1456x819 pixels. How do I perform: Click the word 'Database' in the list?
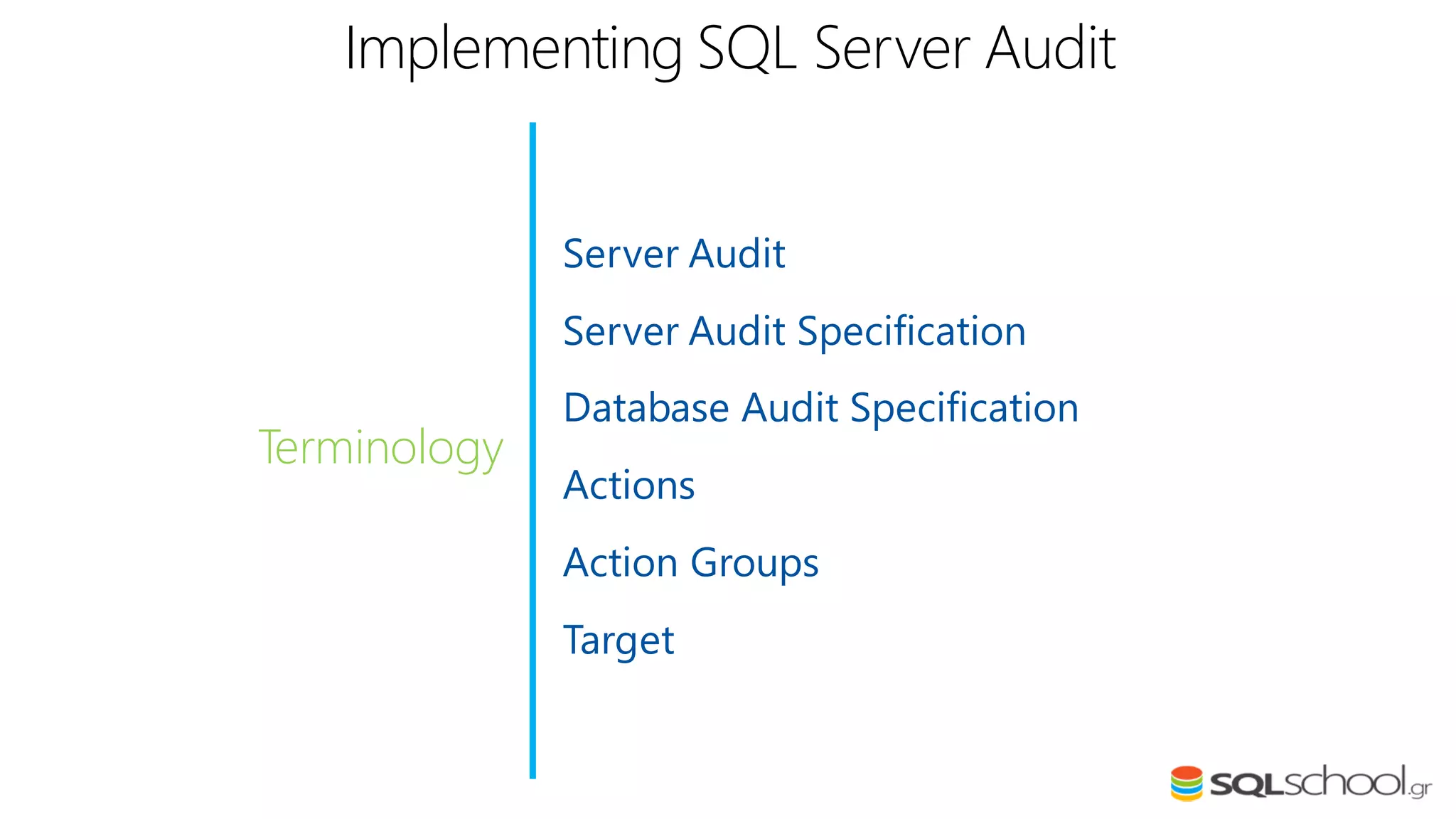pyautogui.click(x=646, y=409)
